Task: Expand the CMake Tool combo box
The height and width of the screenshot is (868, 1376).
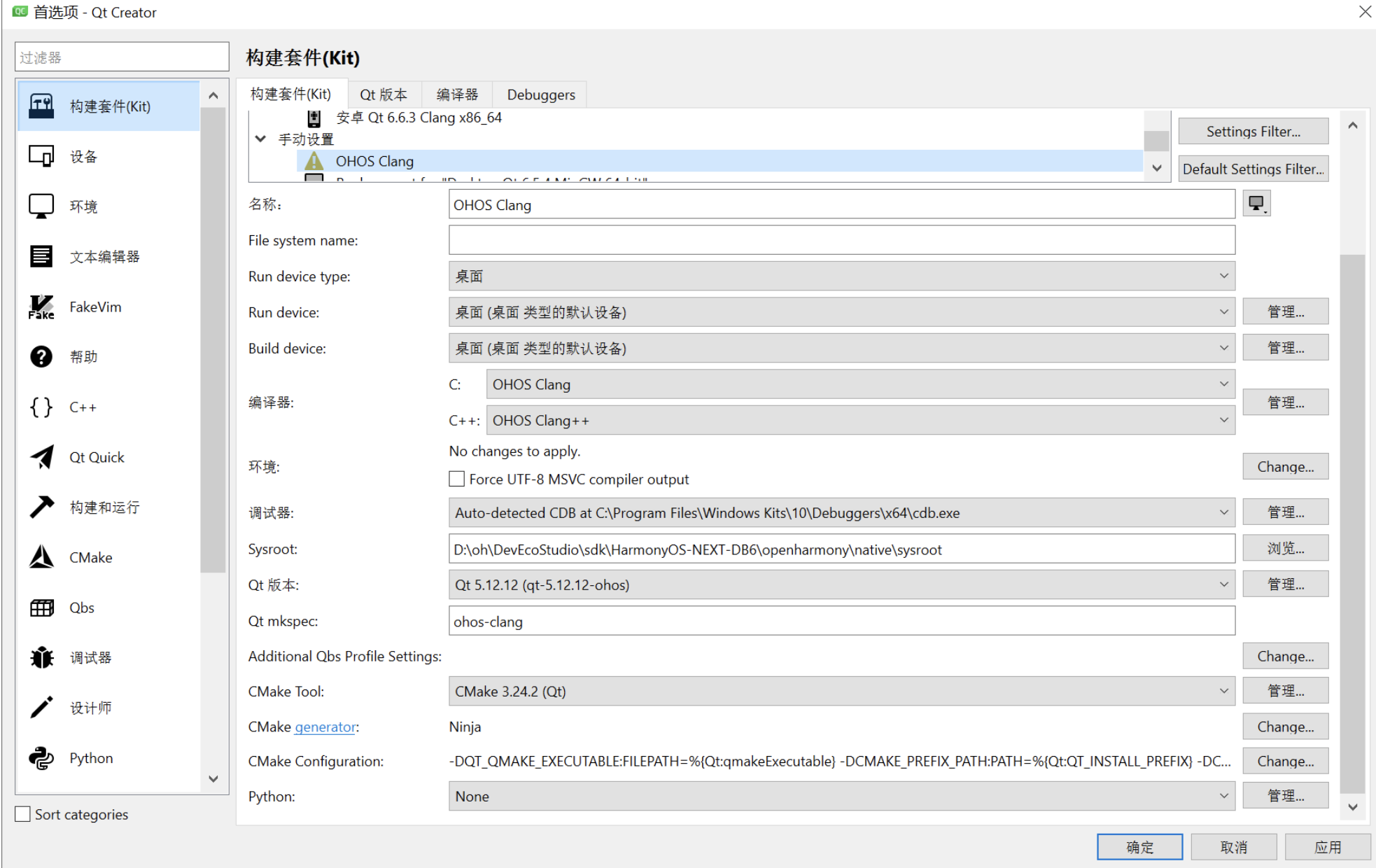Action: tap(841, 692)
